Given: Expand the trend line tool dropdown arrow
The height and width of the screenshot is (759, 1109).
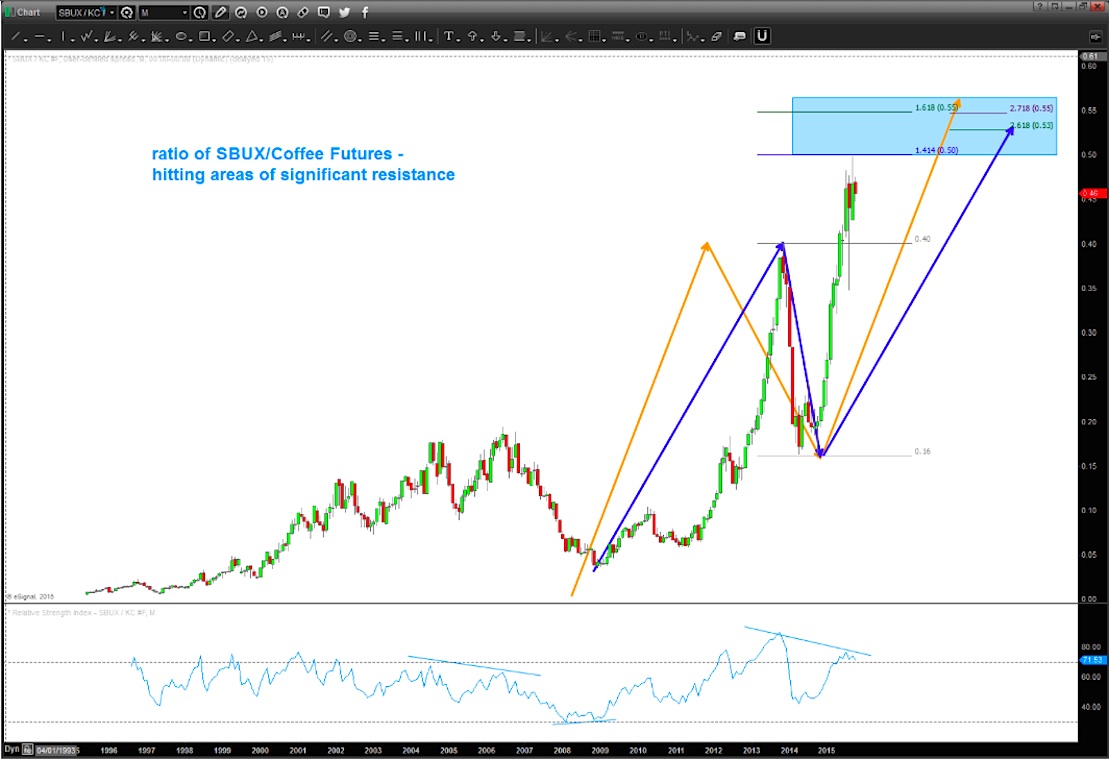Looking at the screenshot, I should point(25,40).
